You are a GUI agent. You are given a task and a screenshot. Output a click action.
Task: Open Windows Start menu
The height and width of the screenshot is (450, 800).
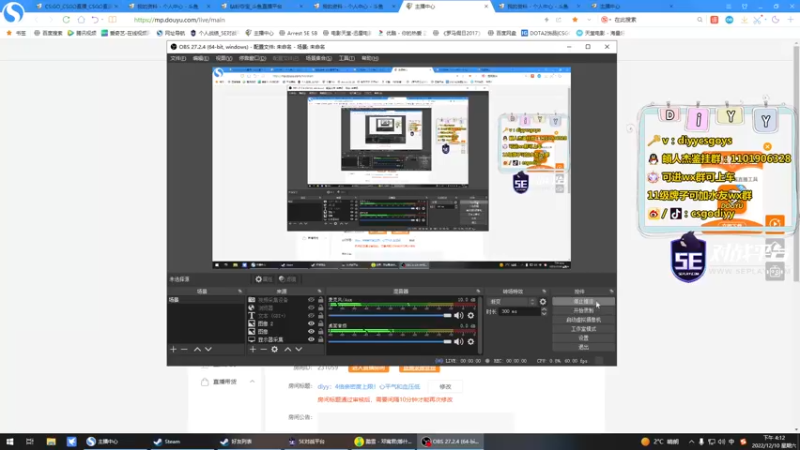point(10,441)
